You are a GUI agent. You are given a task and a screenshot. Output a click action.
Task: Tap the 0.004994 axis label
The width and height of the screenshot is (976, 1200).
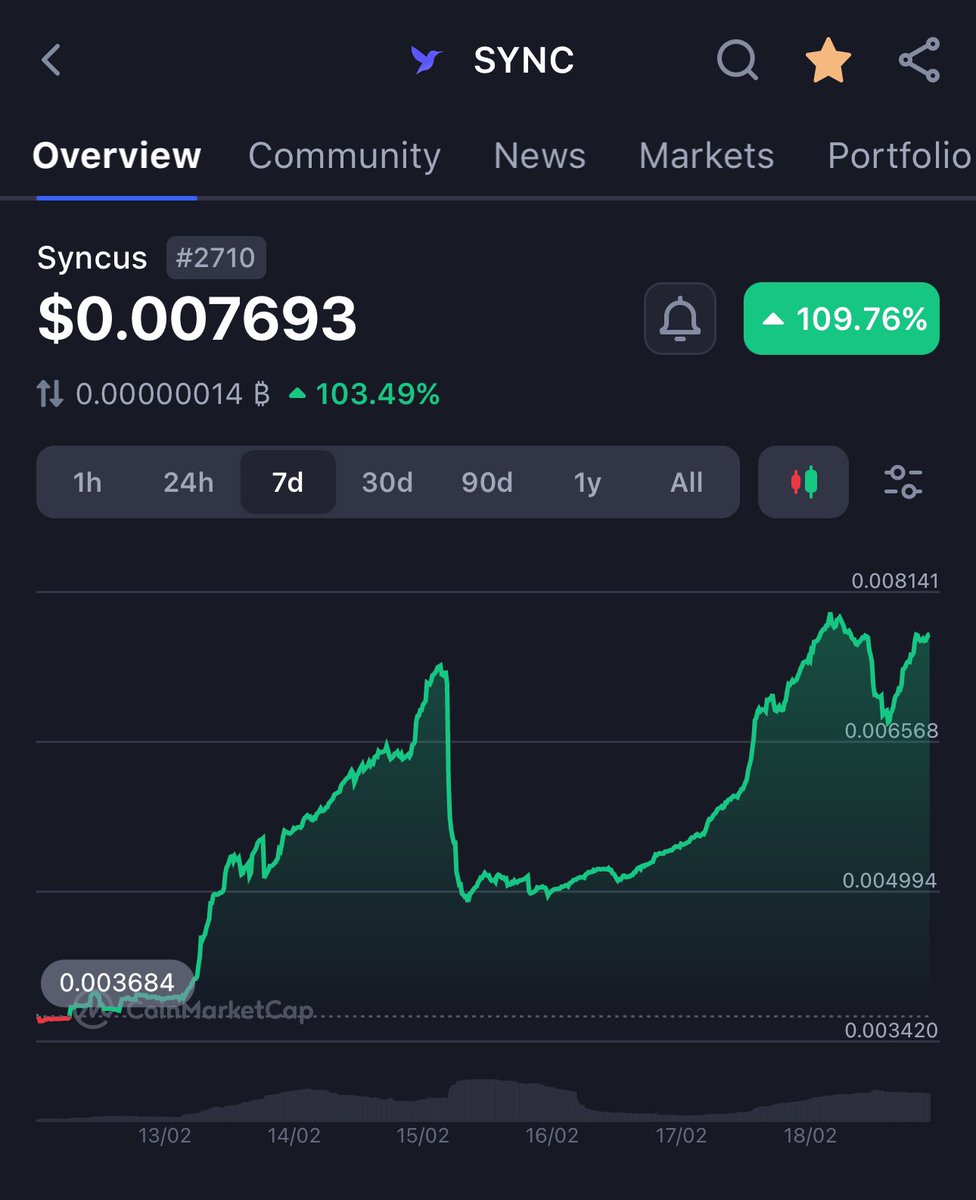[x=890, y=880]
